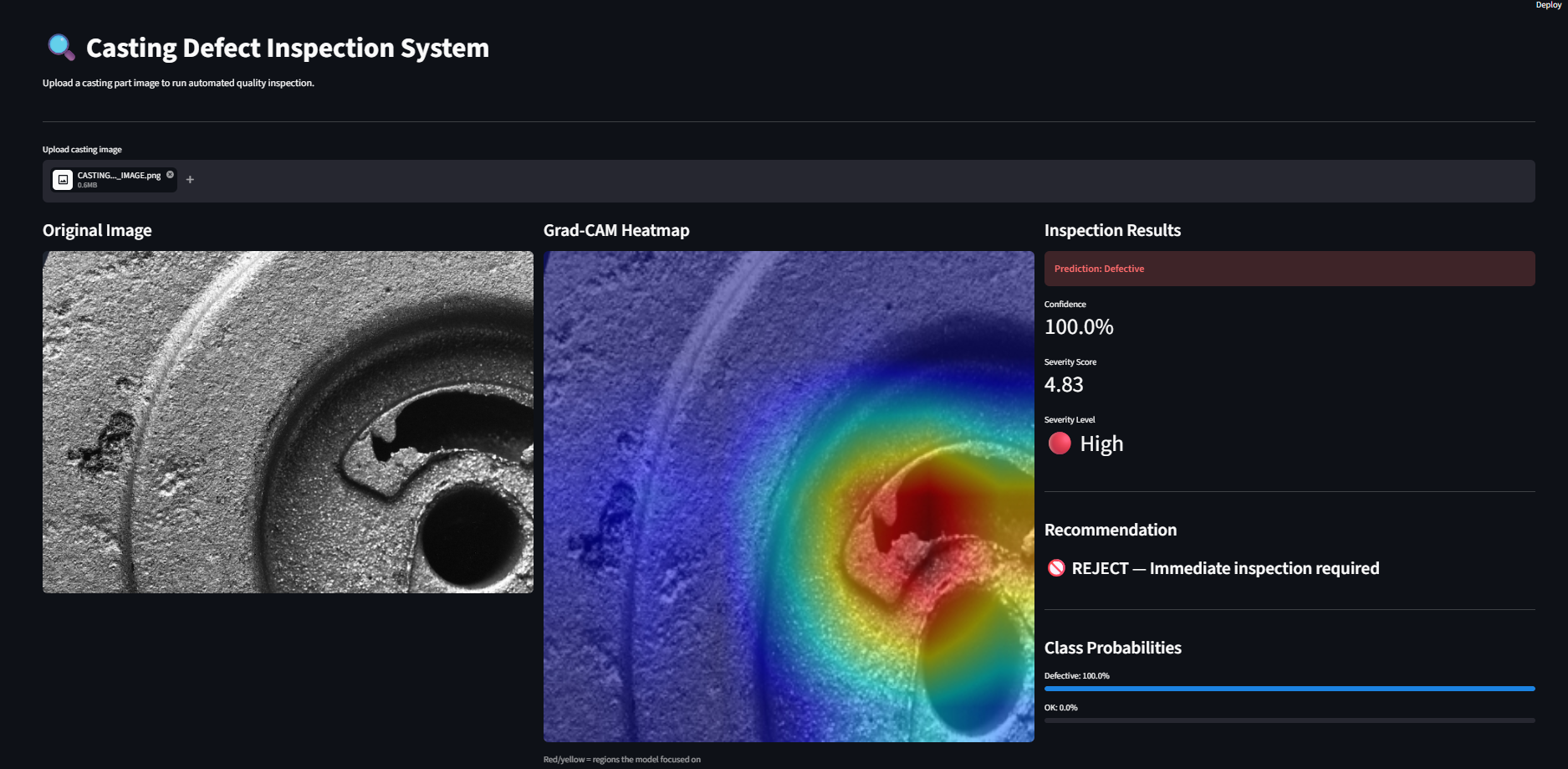Click the uploaded file's image icon
Image resolution: width=1568 pixels, height=769 pixels.
pos(63,180)
